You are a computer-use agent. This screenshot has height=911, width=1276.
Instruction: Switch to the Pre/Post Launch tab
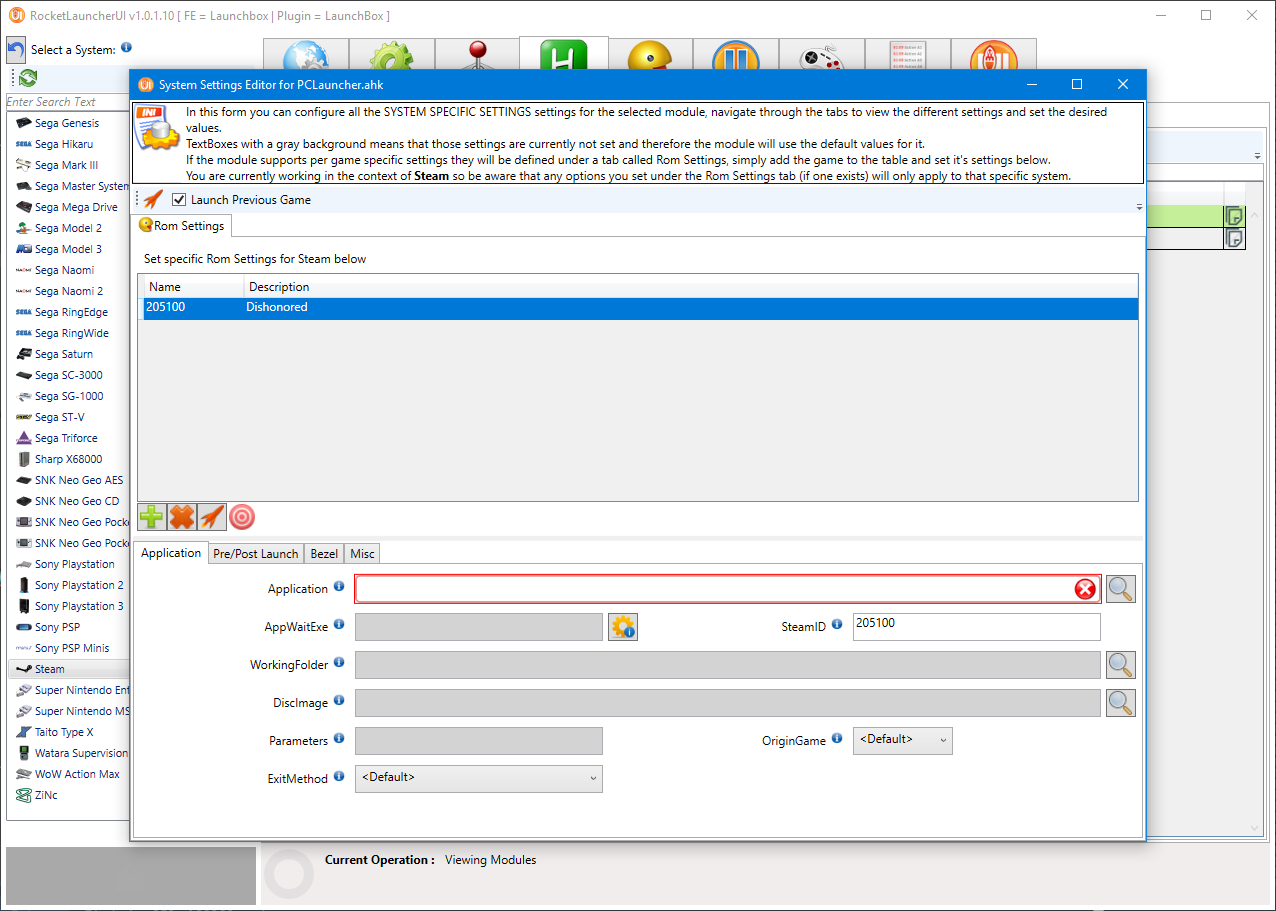(x=256, y=554)
